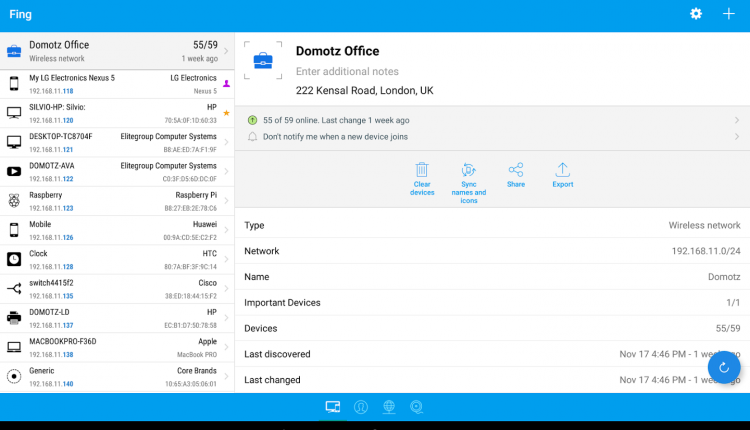750x430 pixels.
Task: Switch to the devices tab in bottom bar
Action: (333, 406)
